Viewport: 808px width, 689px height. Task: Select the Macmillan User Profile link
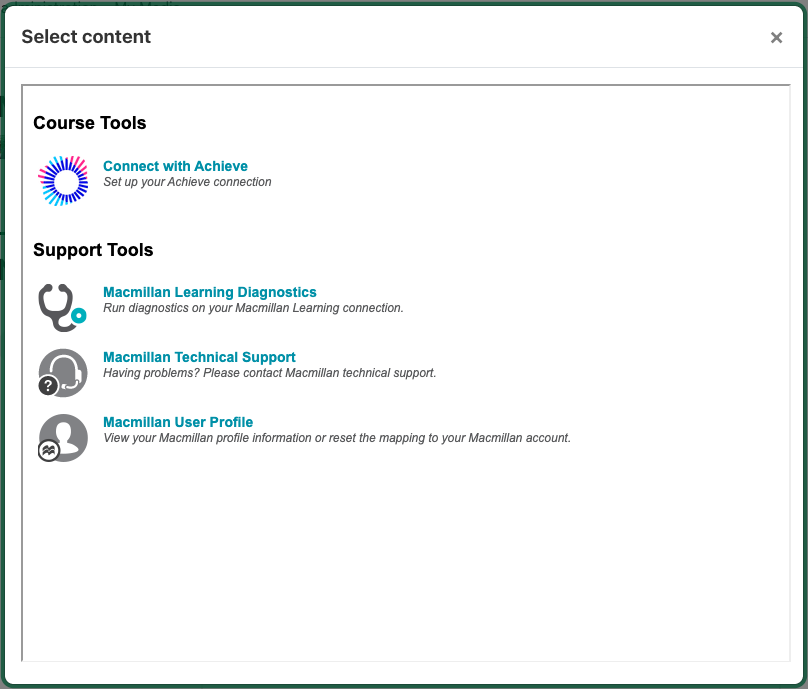coord(178,422)
